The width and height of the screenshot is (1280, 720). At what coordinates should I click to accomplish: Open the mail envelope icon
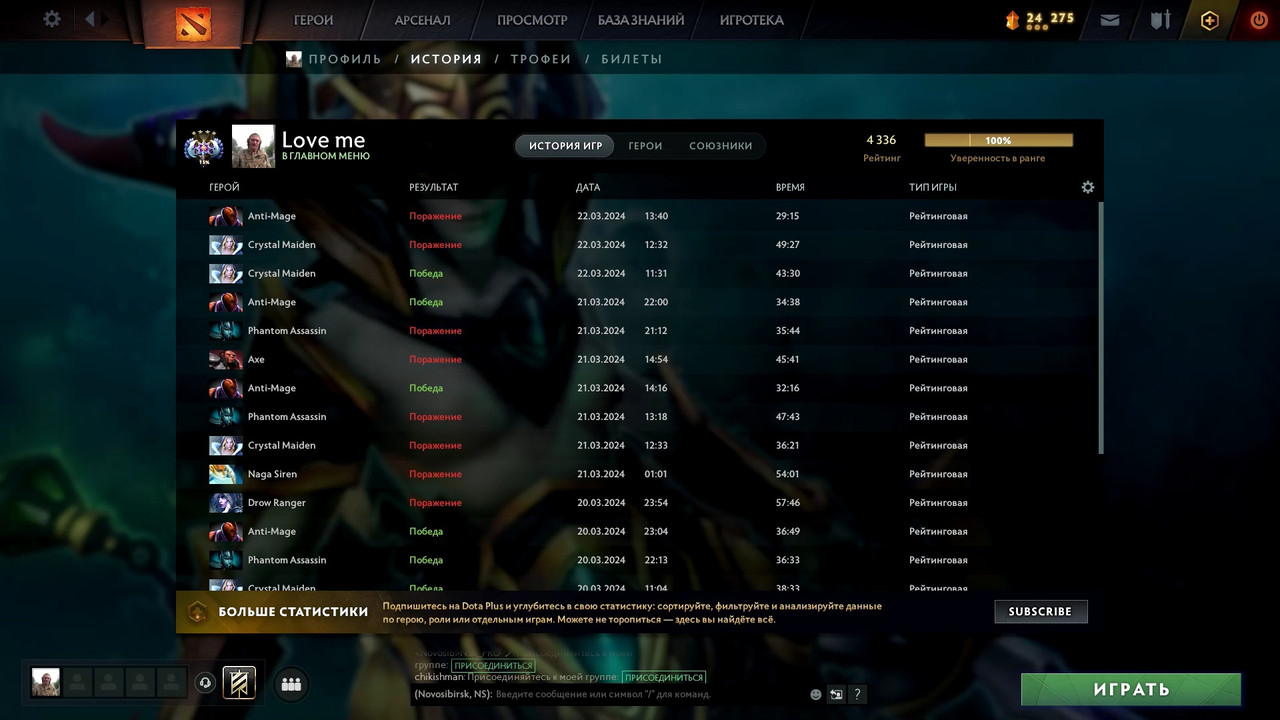pyautogui.click(x=1109, y=19)
